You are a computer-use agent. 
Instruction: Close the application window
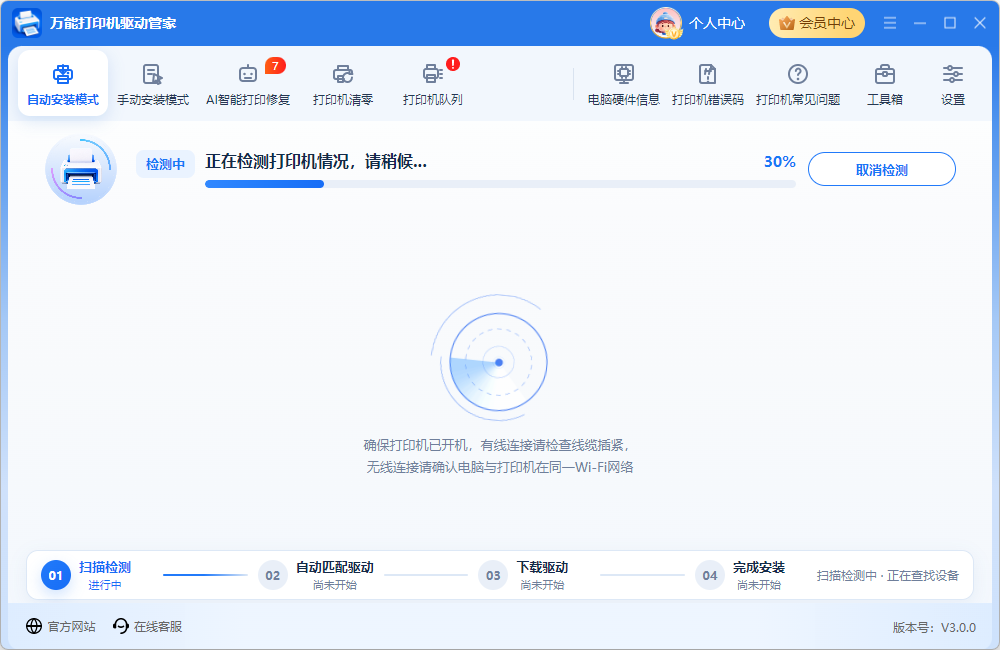[x=980, y=23]
